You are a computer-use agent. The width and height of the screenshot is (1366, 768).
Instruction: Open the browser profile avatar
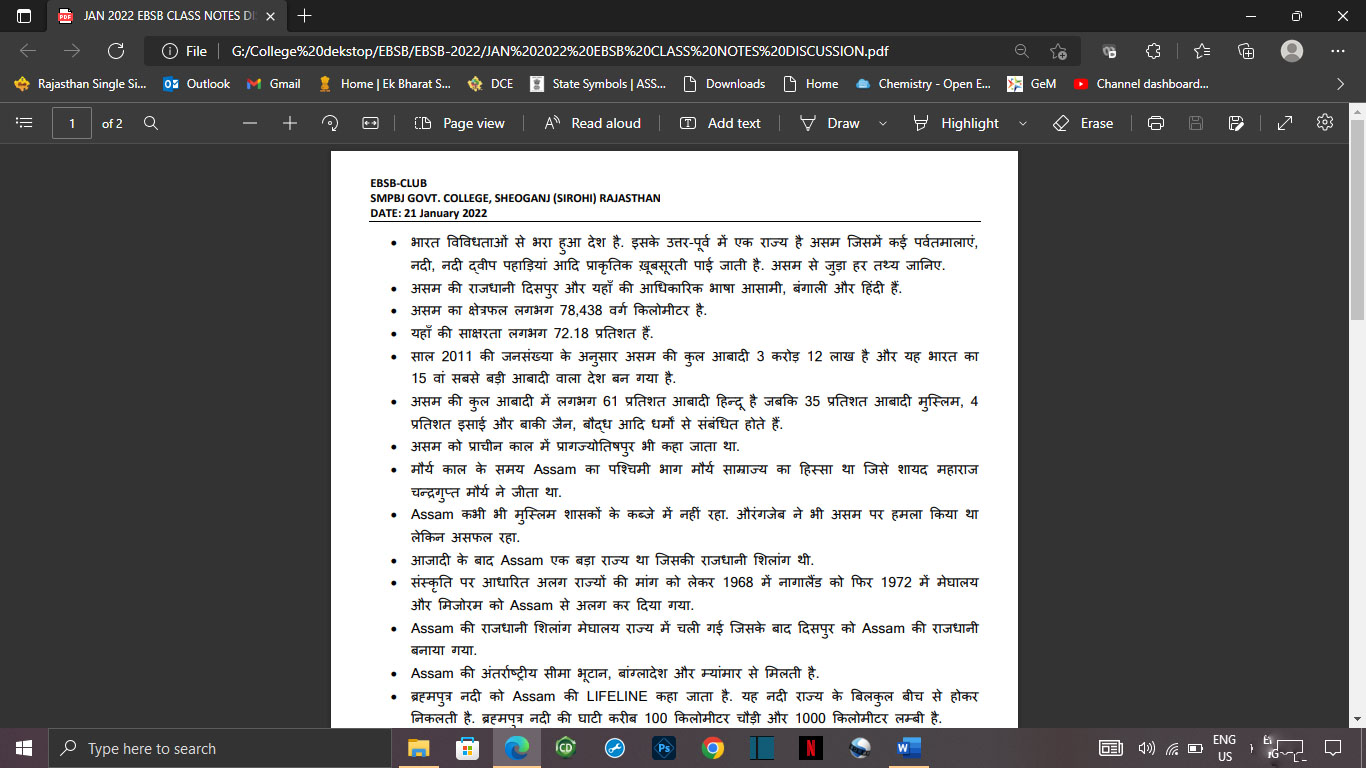[1292, 51]
